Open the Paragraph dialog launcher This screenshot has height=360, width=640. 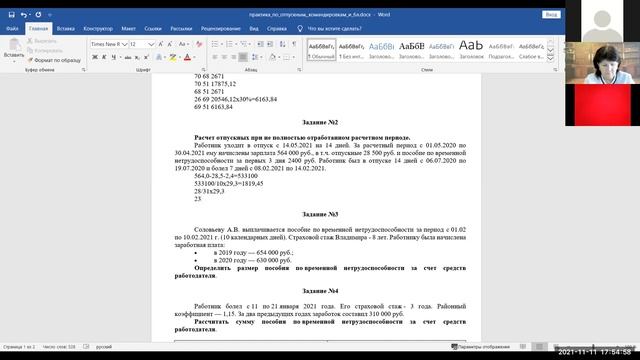[x=299, y=70]
